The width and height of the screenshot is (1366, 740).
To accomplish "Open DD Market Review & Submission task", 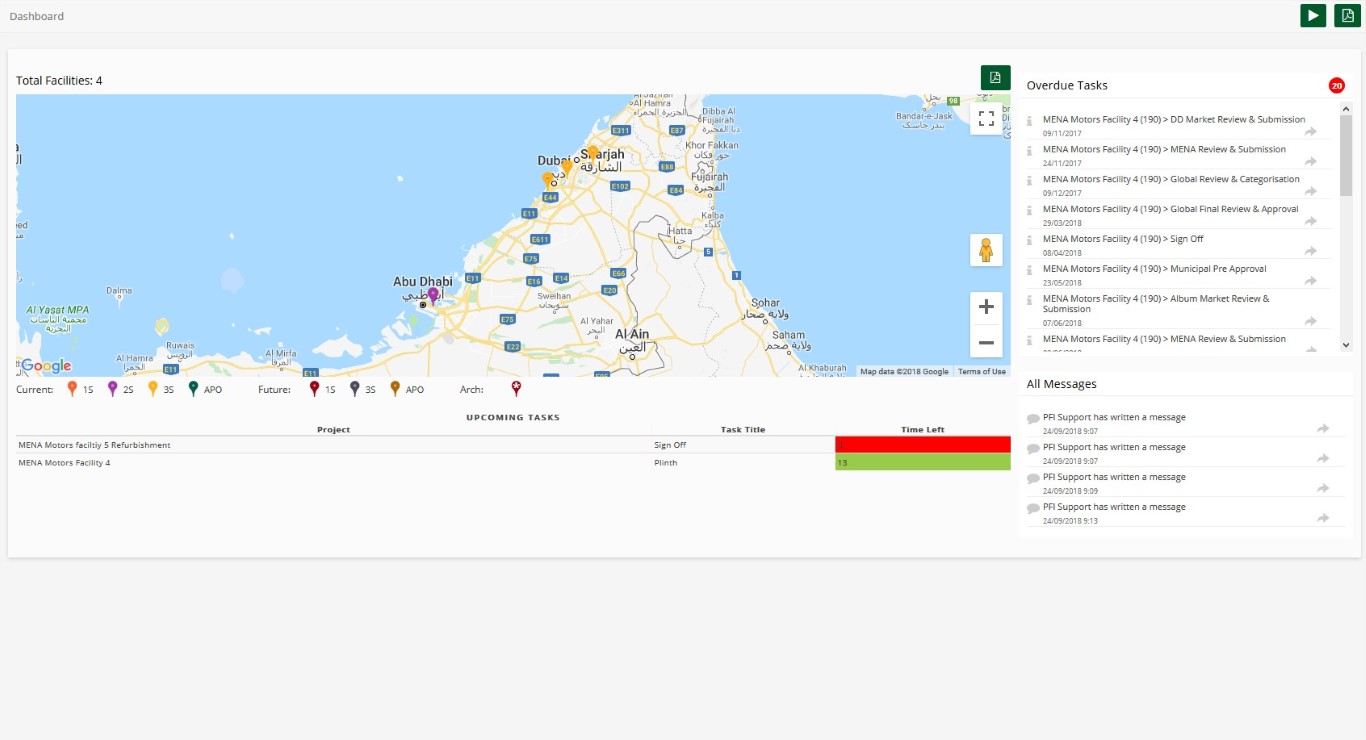I will [1173, 120].
